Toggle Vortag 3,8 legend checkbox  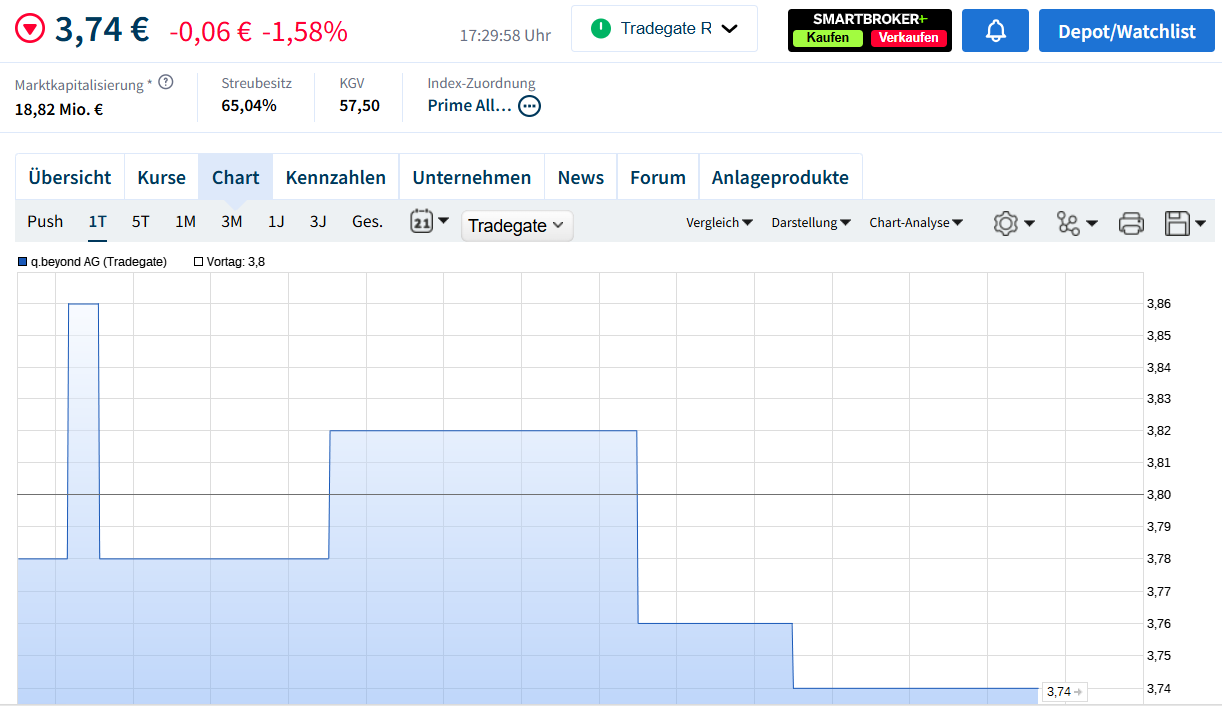[x=198, y=262]
